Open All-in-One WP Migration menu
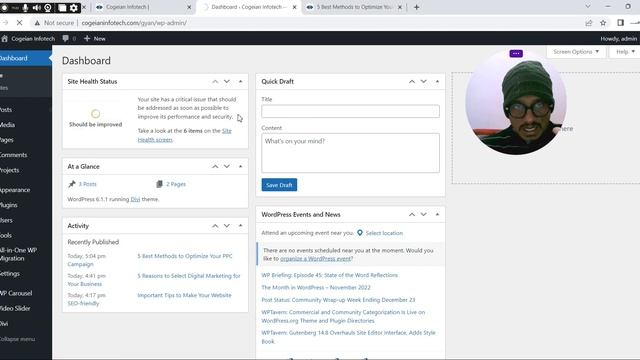The width and height of the screenshot is (640, 360). (x=25, y=254)
